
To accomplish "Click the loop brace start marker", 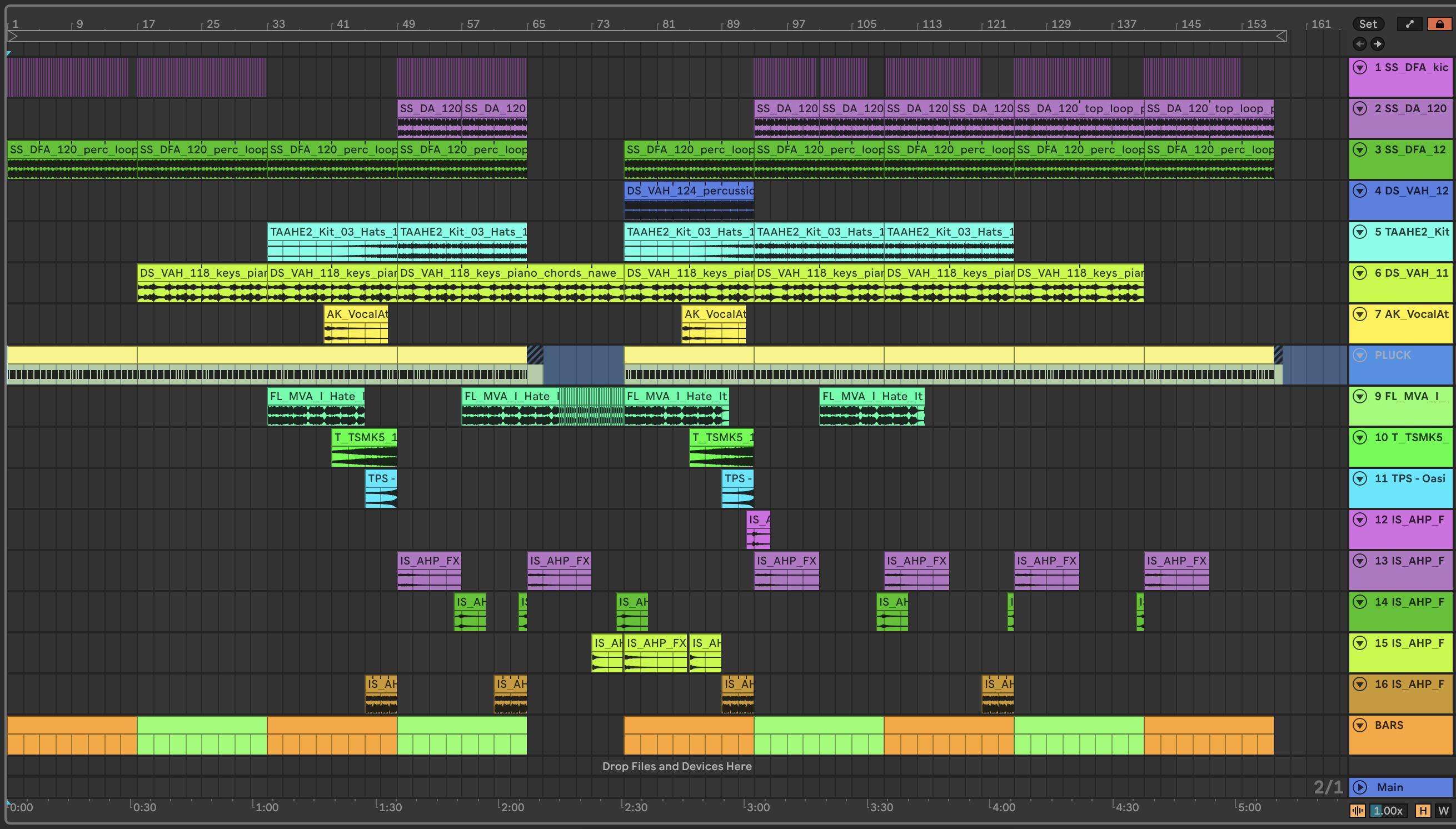I will [13, 37].
